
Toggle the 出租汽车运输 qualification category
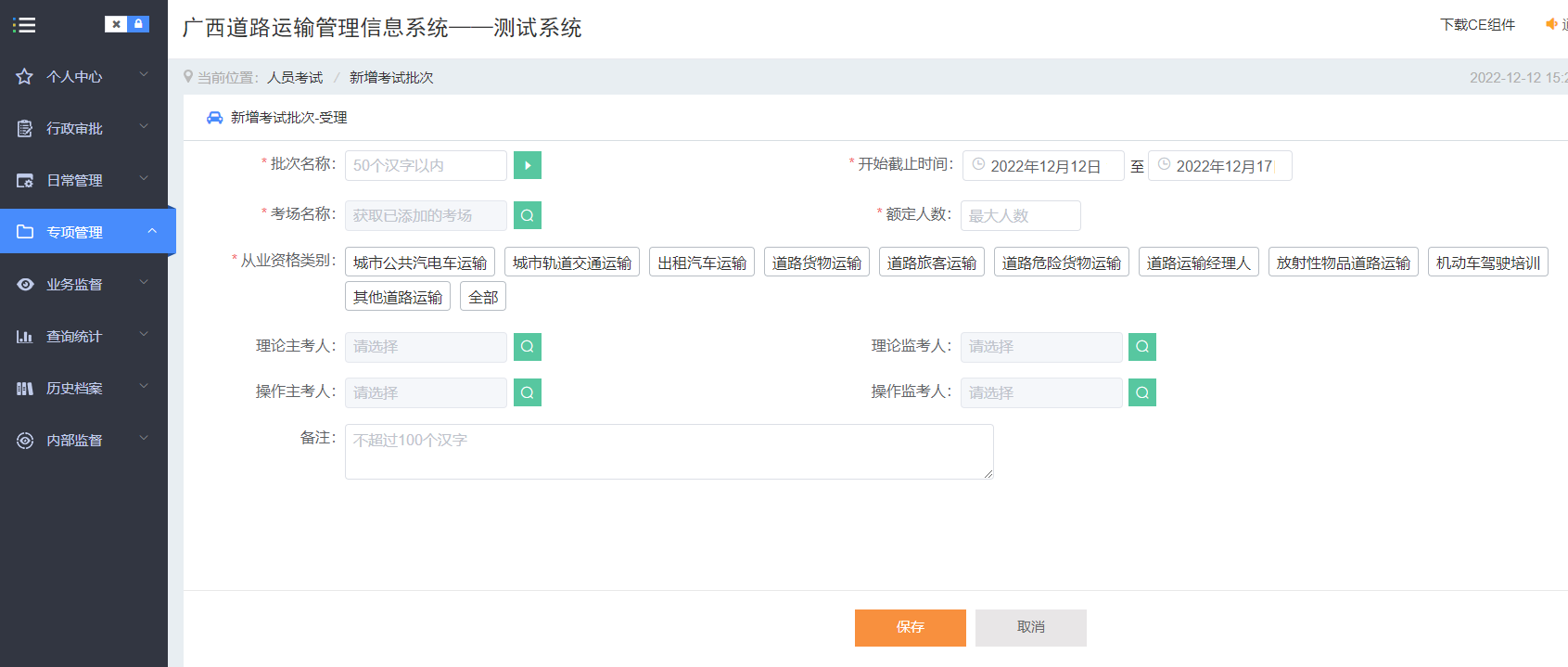pyautogui.click(x=701, y=263)
